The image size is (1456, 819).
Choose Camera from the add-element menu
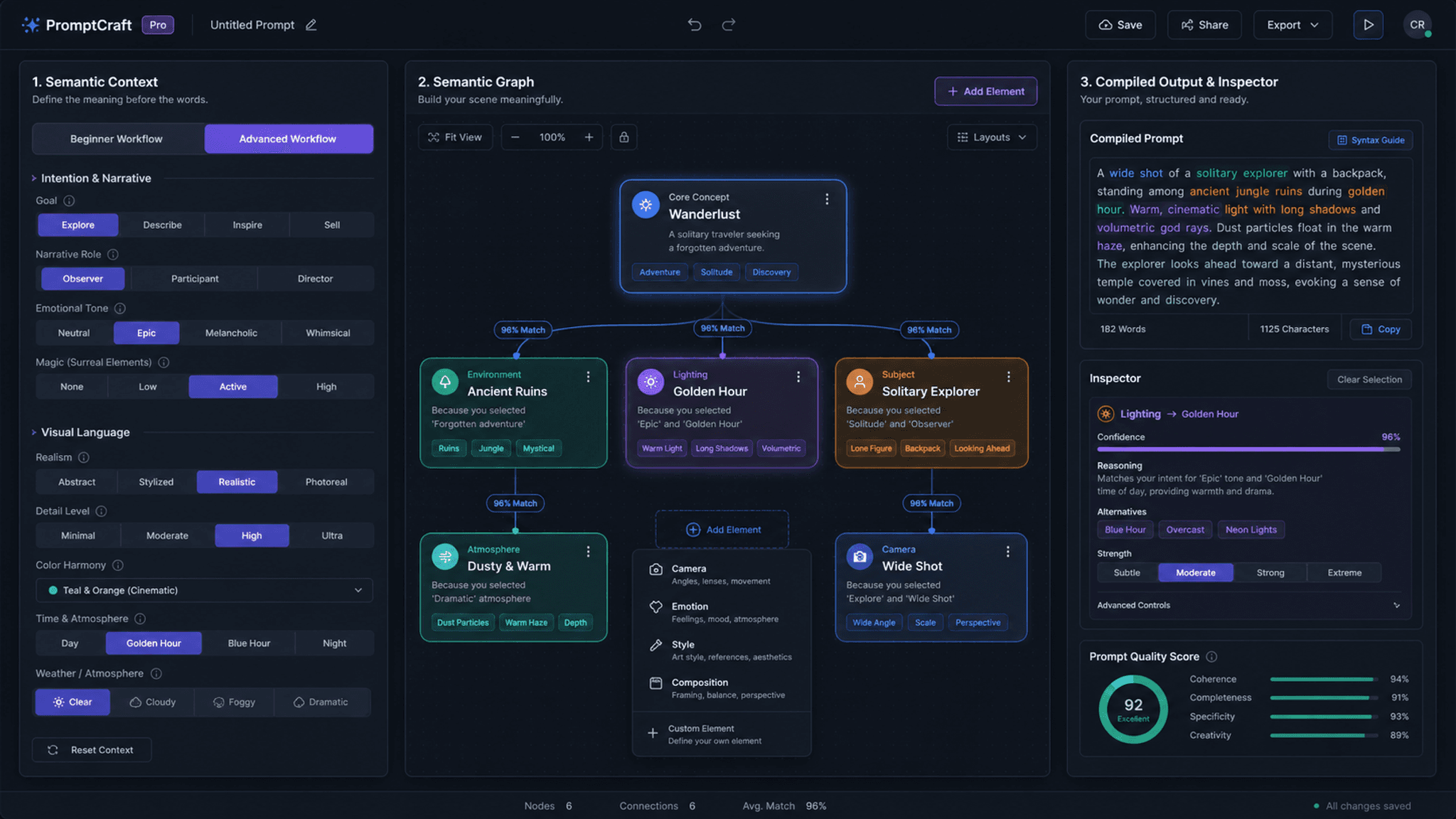point(722,574)
